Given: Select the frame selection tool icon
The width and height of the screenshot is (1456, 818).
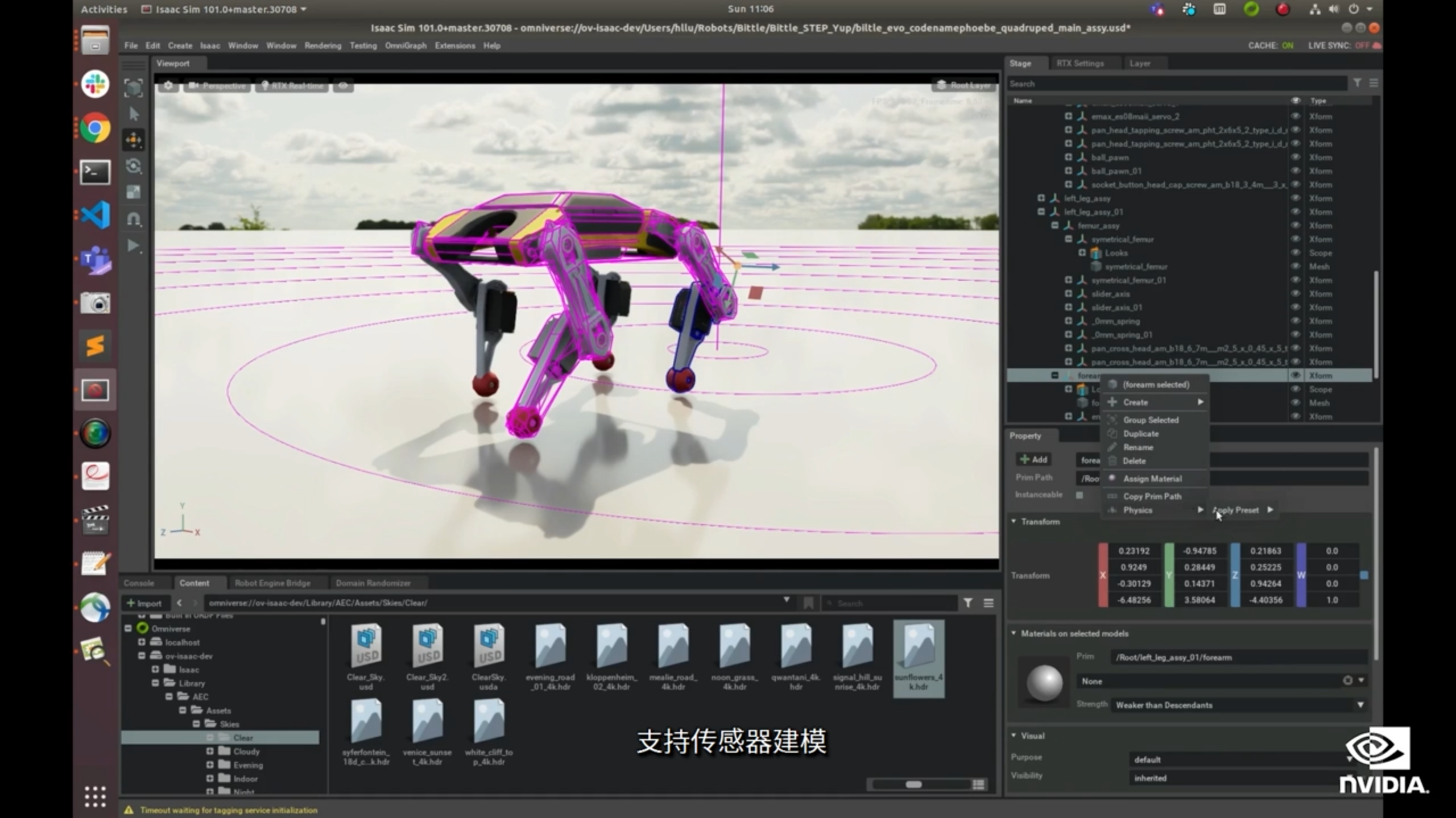Looking at the screenshot, I should 134,88.
